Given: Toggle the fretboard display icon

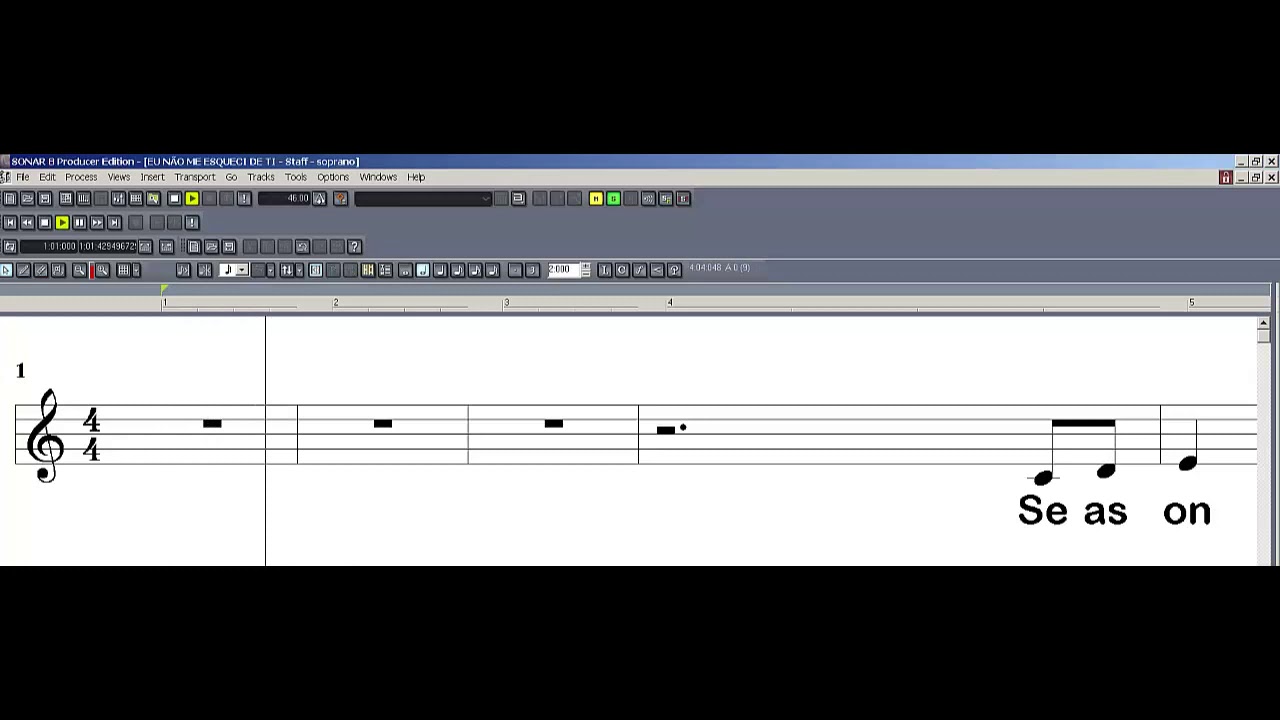Looking at the screenshot, I should 368,270.
